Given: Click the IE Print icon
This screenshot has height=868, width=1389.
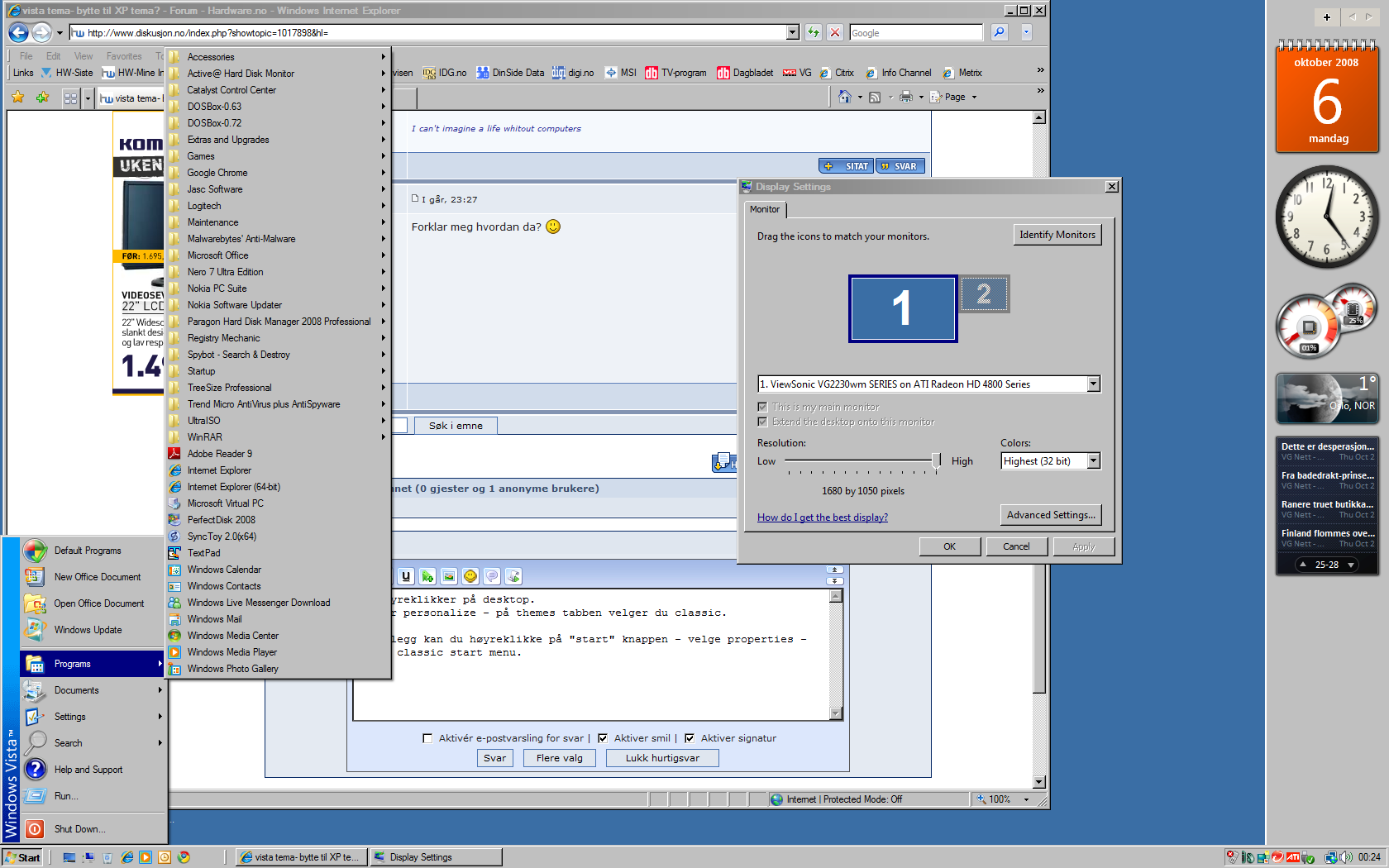Looking at the screenshot, I should [x=906, y=97].
